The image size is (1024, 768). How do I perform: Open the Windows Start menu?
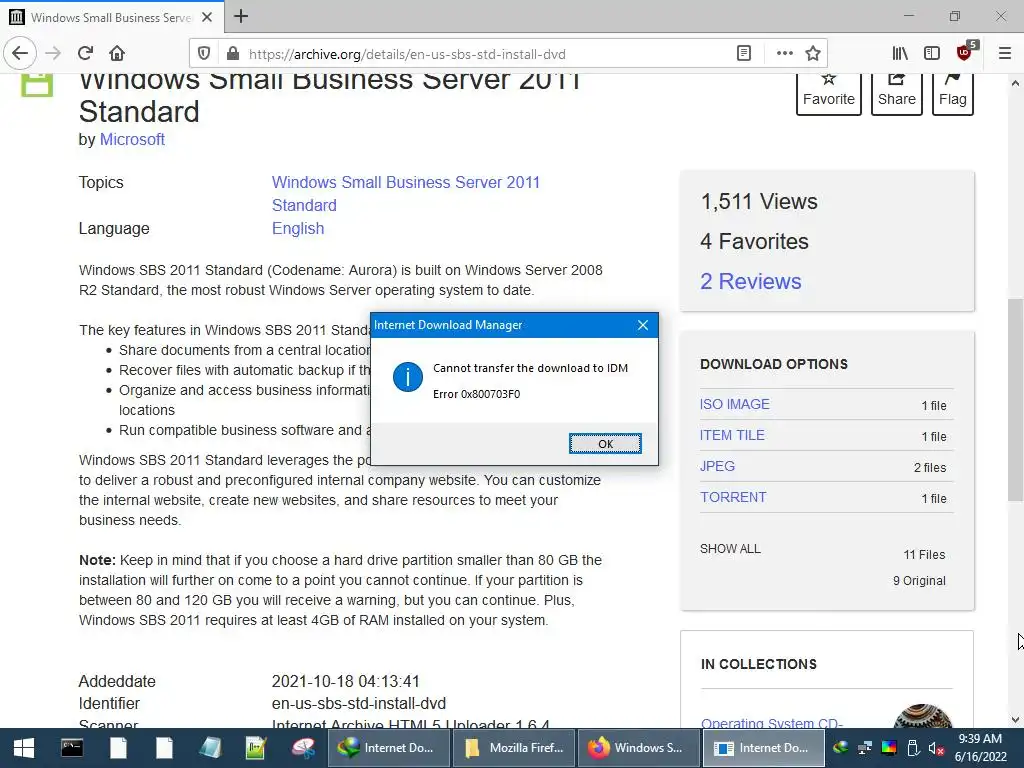(24, 748)
